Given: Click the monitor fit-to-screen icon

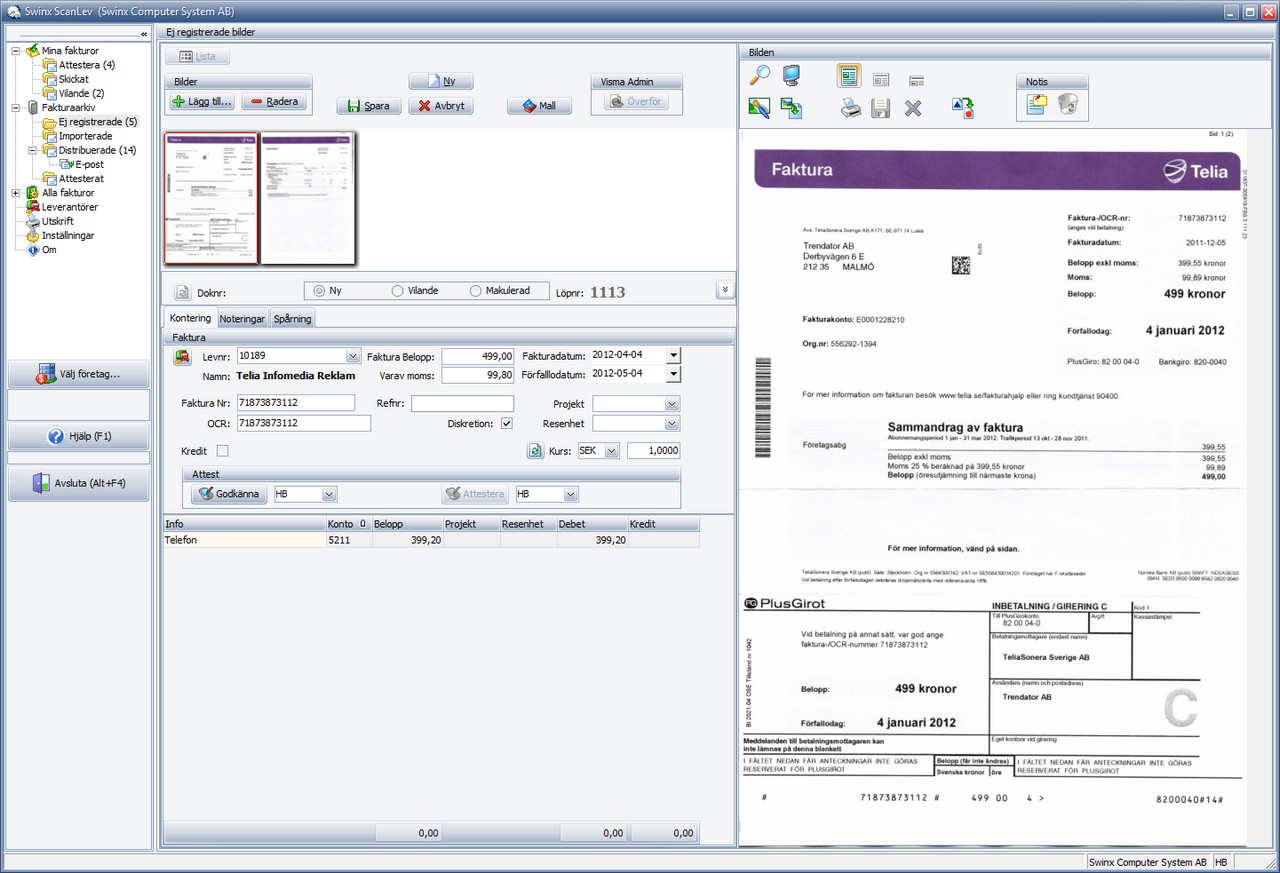Looking at the screenshot, I should tap(791, 75).
